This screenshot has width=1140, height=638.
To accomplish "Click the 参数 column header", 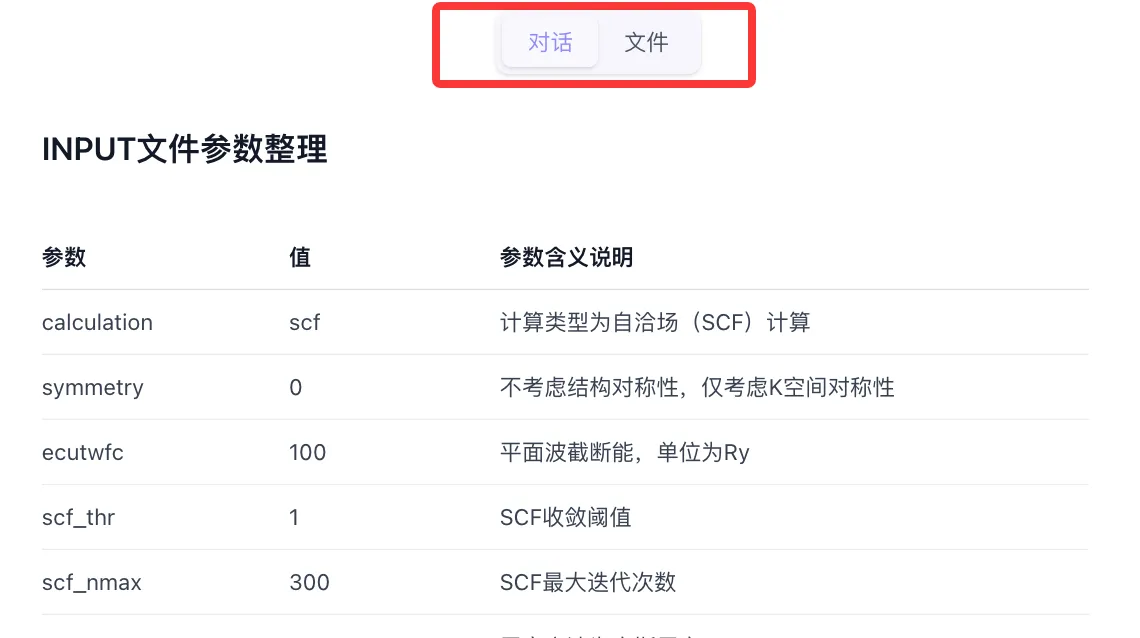I will tap(64, 257).
